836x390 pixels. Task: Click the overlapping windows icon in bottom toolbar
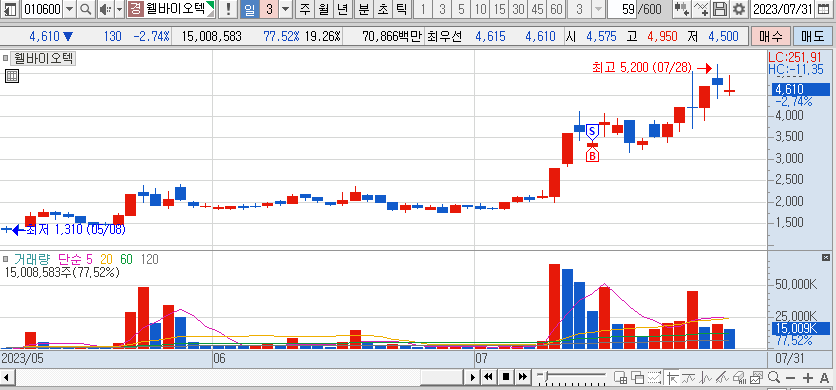point(638,378)
